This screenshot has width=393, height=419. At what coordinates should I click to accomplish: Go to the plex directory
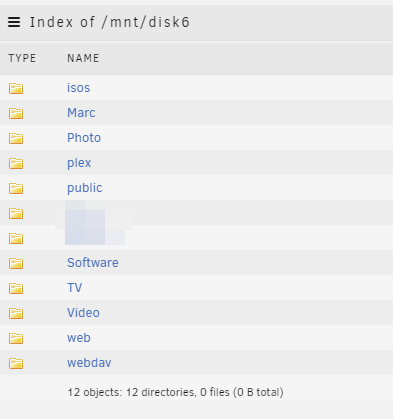click(x=79, y=163)
